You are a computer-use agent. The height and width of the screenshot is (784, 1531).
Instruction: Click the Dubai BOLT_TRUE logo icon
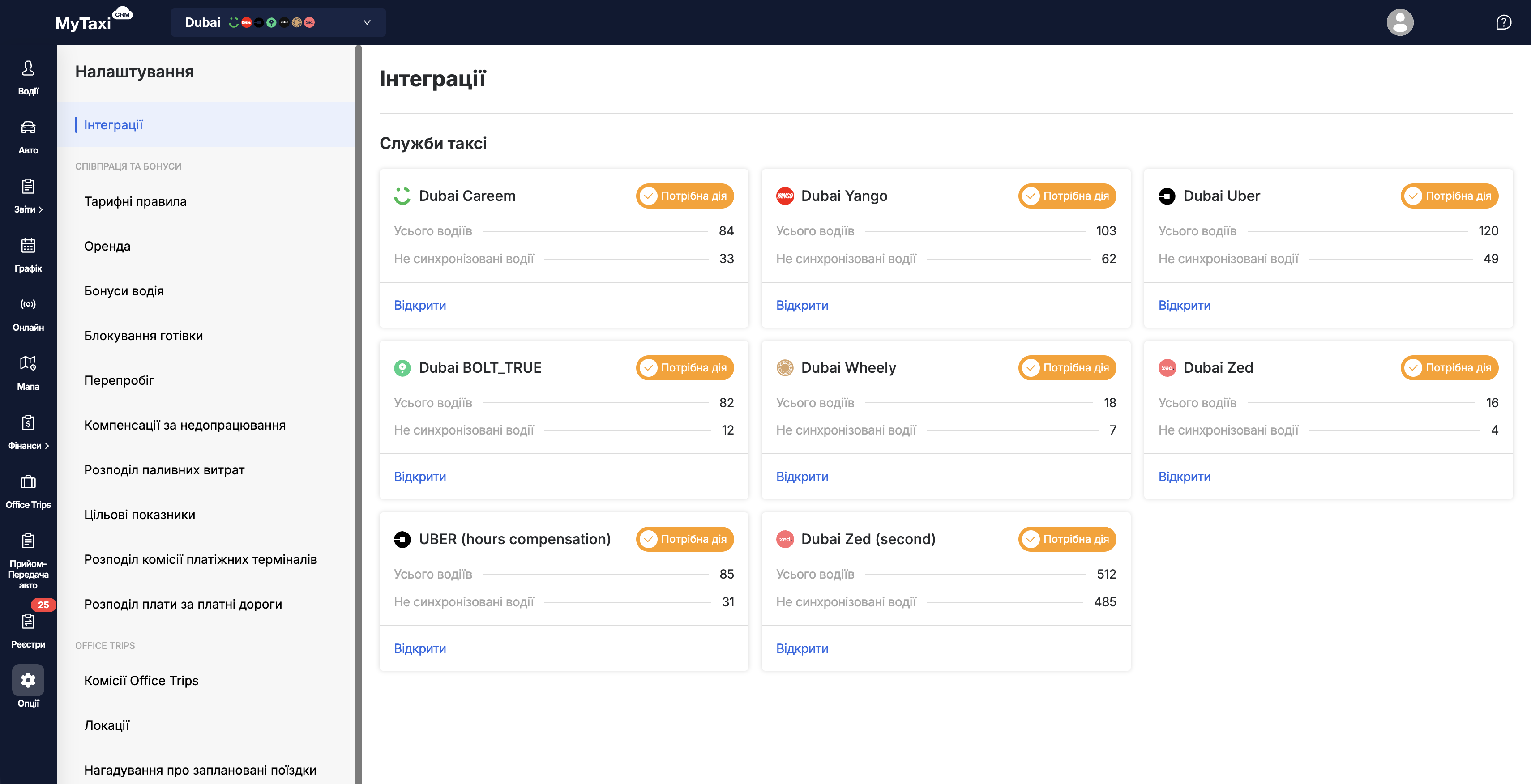coord(402,368)
